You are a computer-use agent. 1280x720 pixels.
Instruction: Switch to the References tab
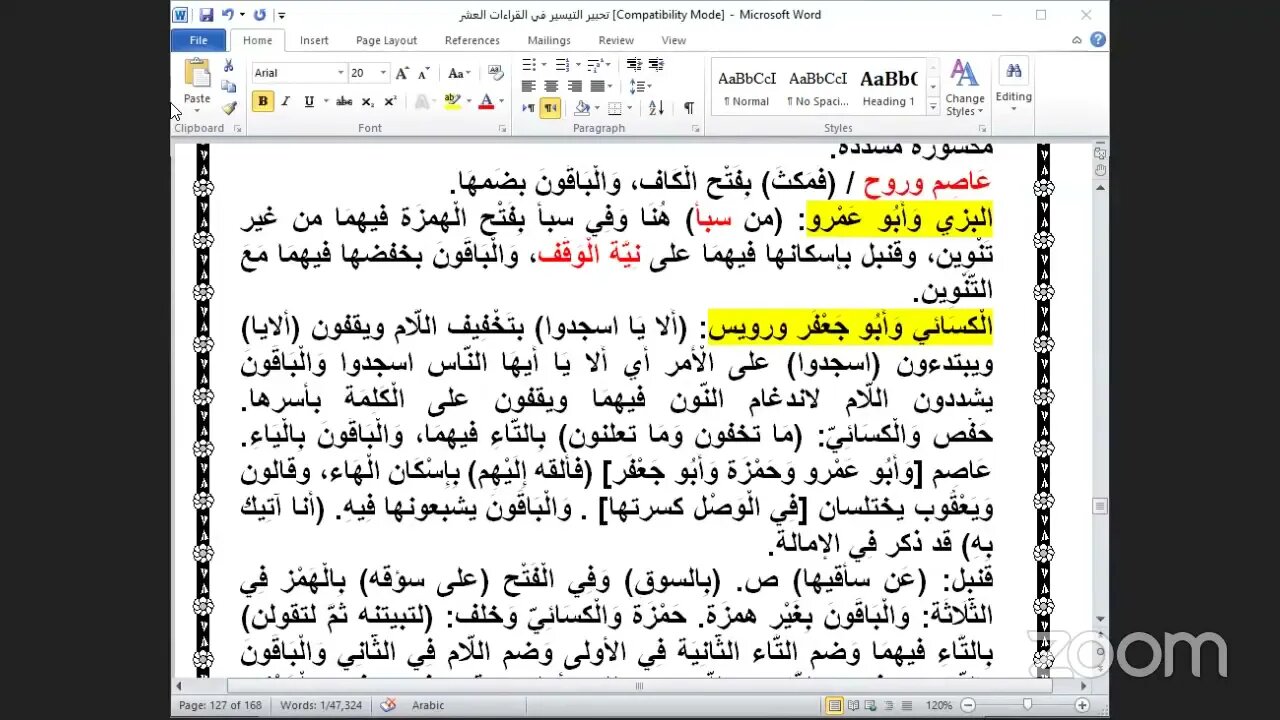[472, 40]
